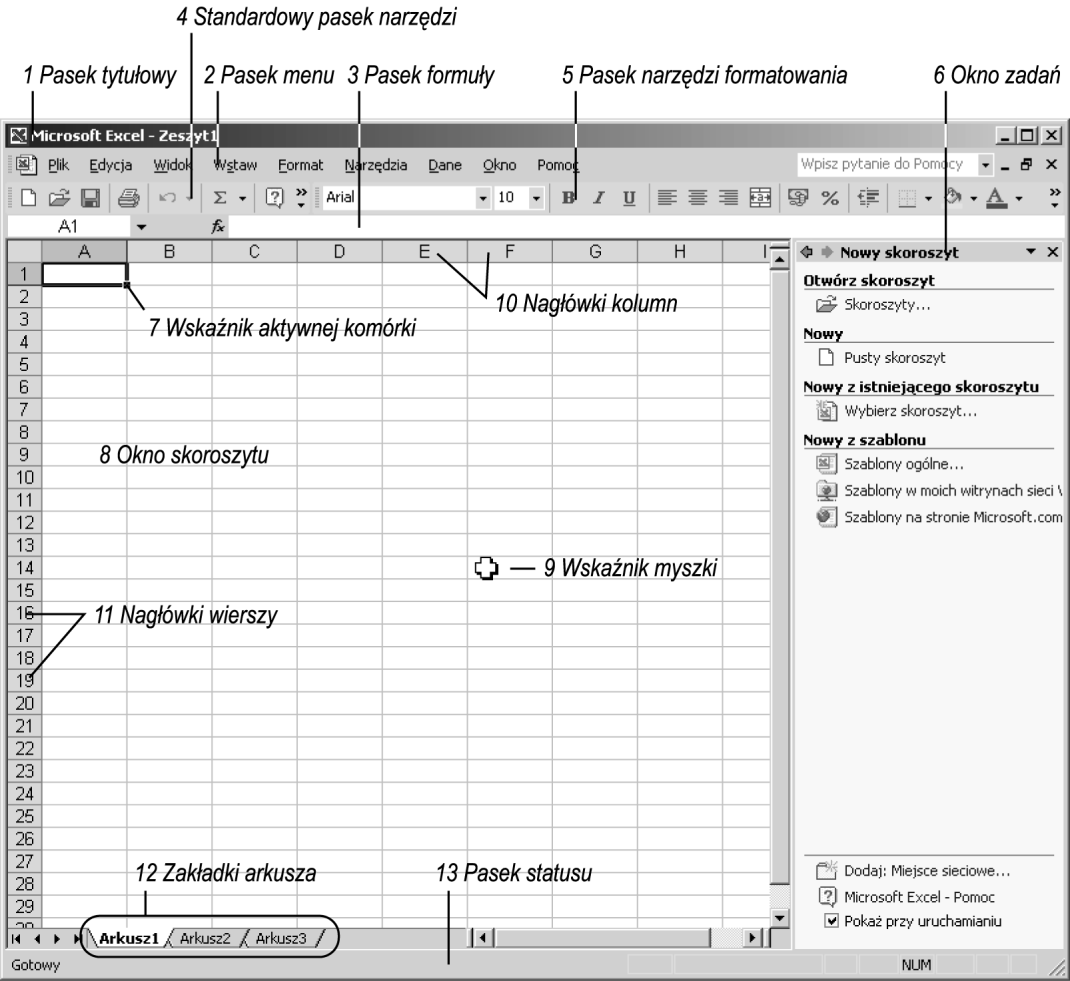
Task: Open the Okno menu
Action: 500,165
